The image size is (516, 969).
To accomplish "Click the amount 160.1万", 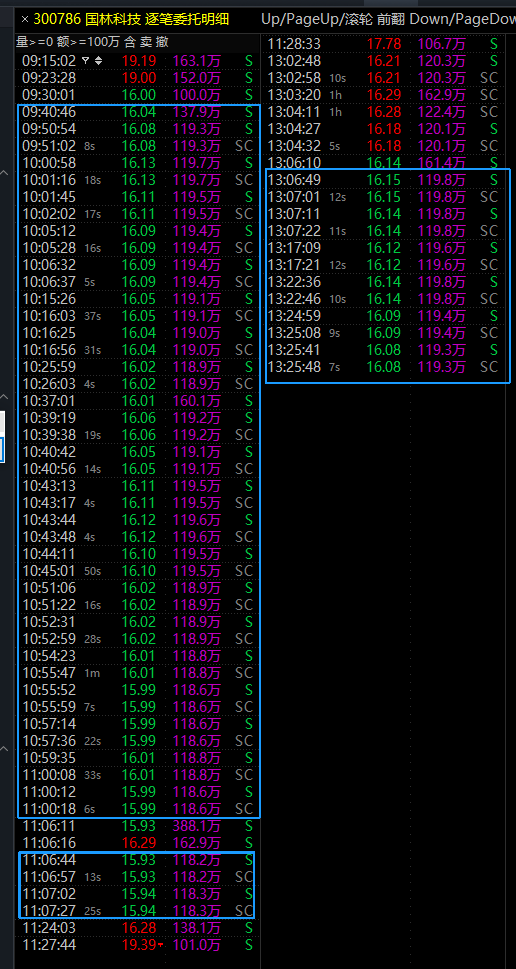I will 197,401.
